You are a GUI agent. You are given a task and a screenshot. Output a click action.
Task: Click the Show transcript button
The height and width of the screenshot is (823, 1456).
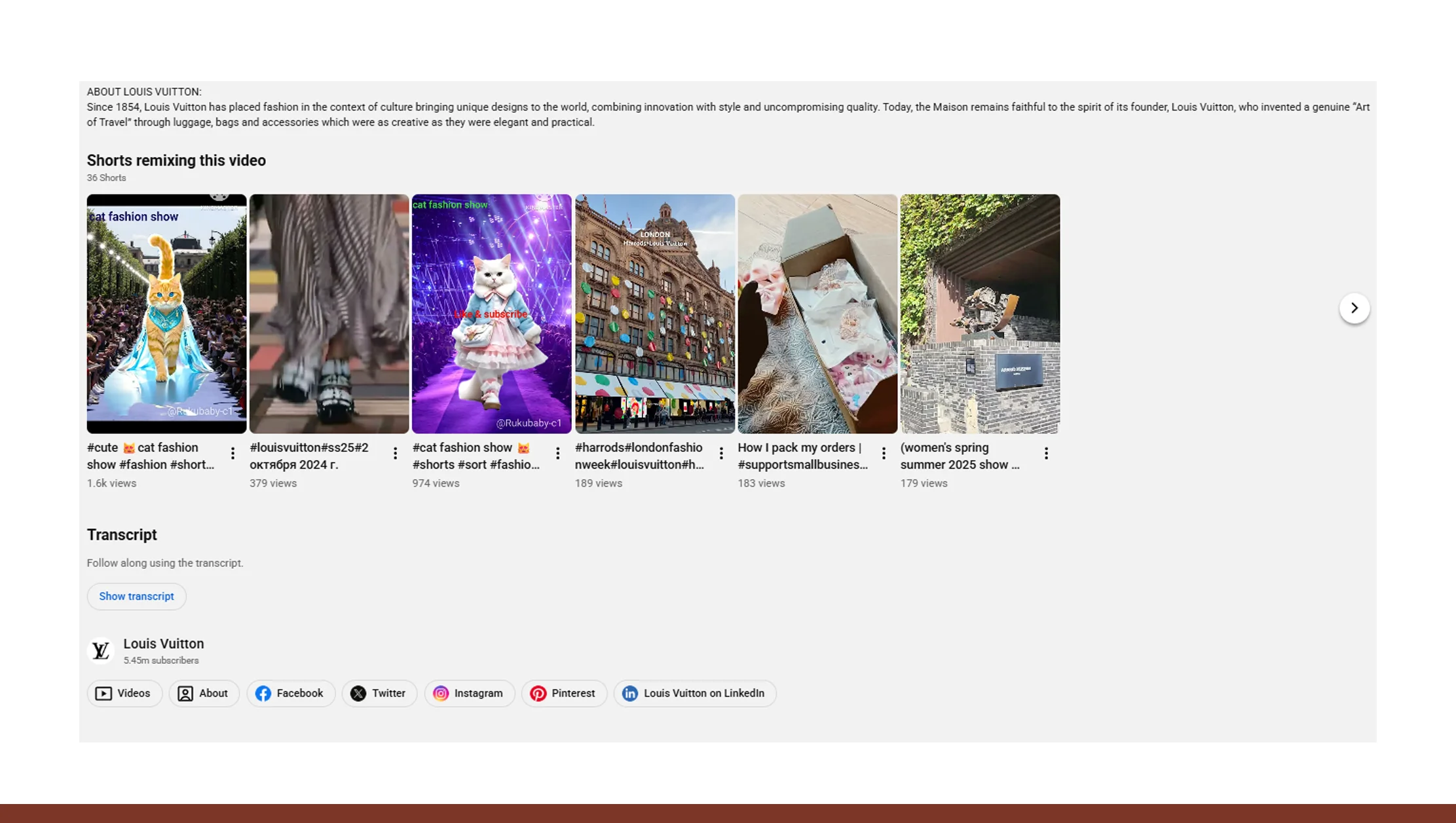[x=136, y=596]
